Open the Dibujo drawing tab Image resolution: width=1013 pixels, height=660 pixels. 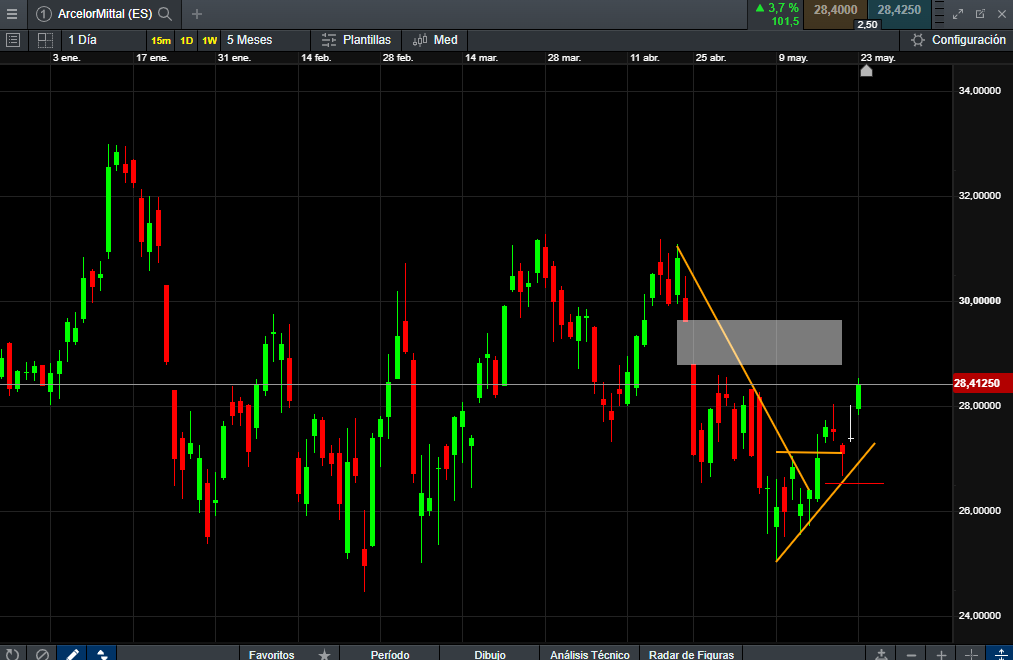coord(490,654)
